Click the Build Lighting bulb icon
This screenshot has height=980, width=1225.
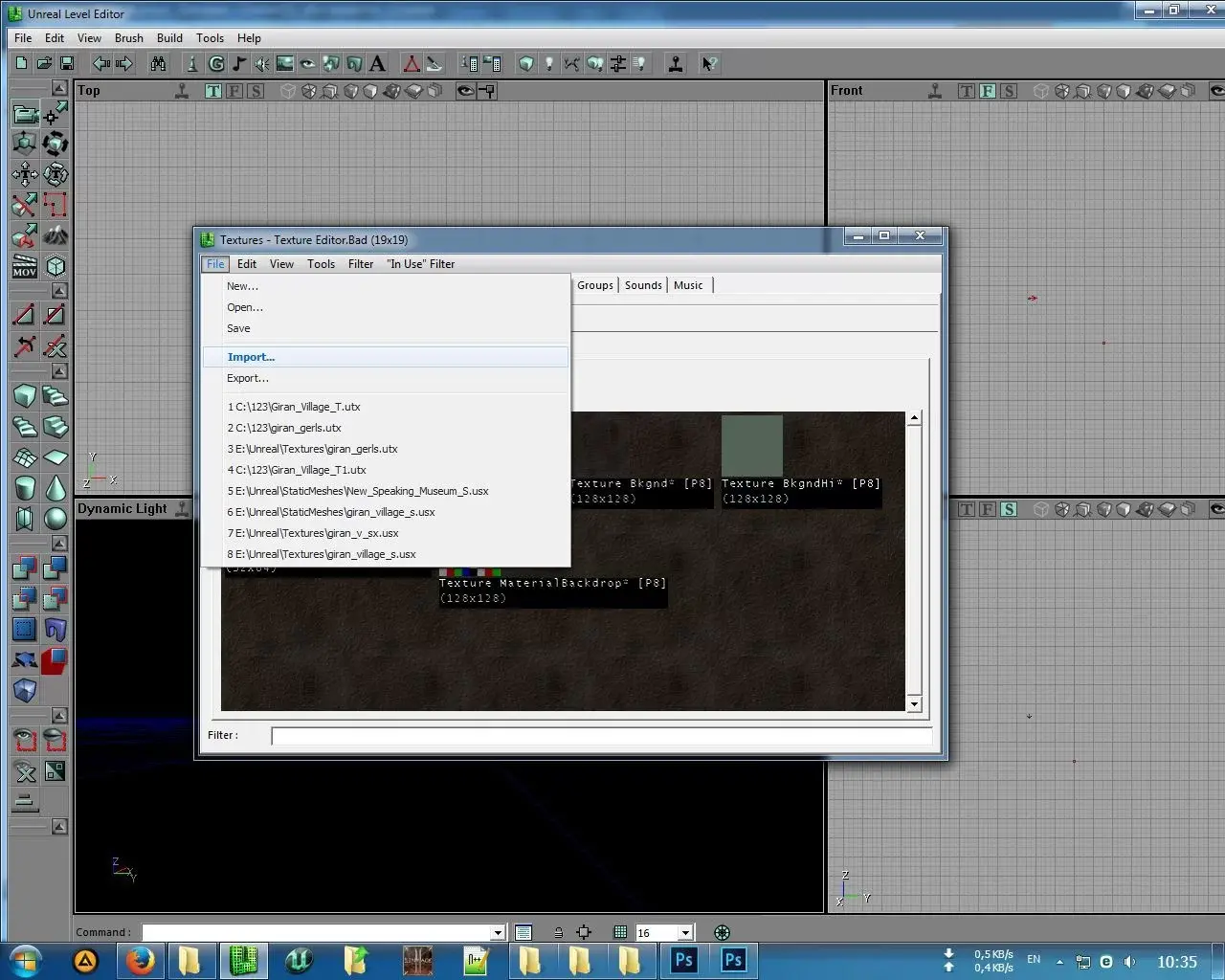(549, 63)
